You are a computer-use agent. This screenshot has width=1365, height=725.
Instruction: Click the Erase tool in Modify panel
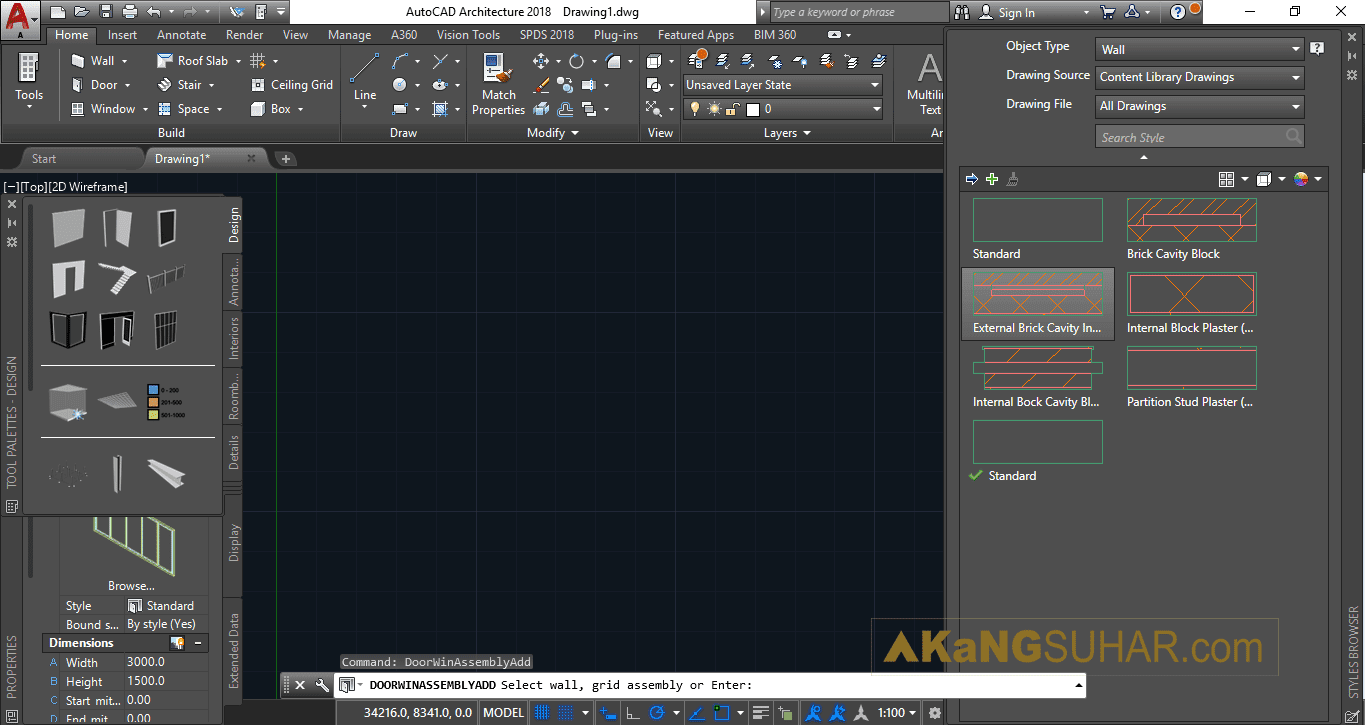pyautogui.click(x=541, y=85)
